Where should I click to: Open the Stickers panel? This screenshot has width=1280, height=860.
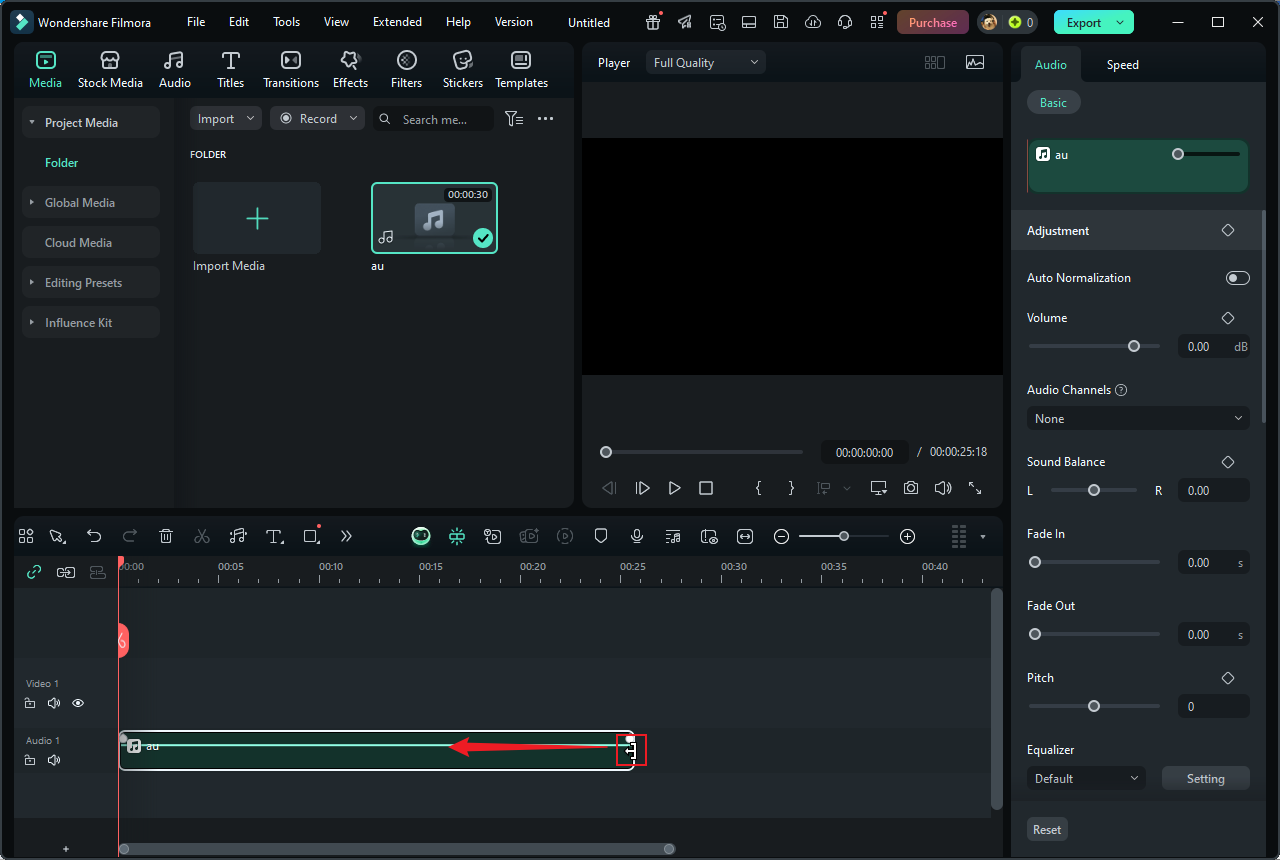pyautogui.click(x=462, y=70)
